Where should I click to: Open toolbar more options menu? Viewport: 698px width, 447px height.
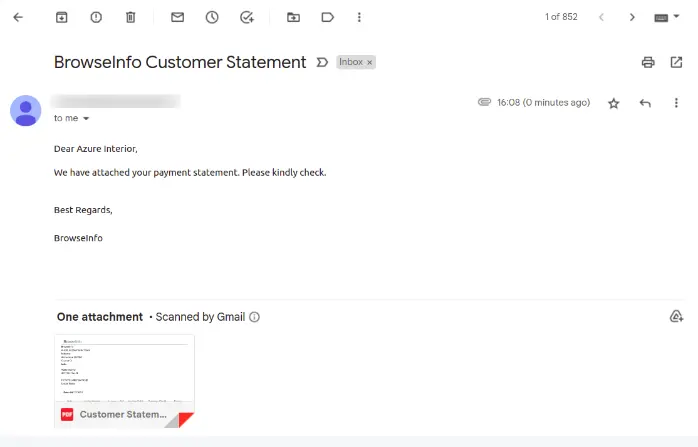click(359, 17)
